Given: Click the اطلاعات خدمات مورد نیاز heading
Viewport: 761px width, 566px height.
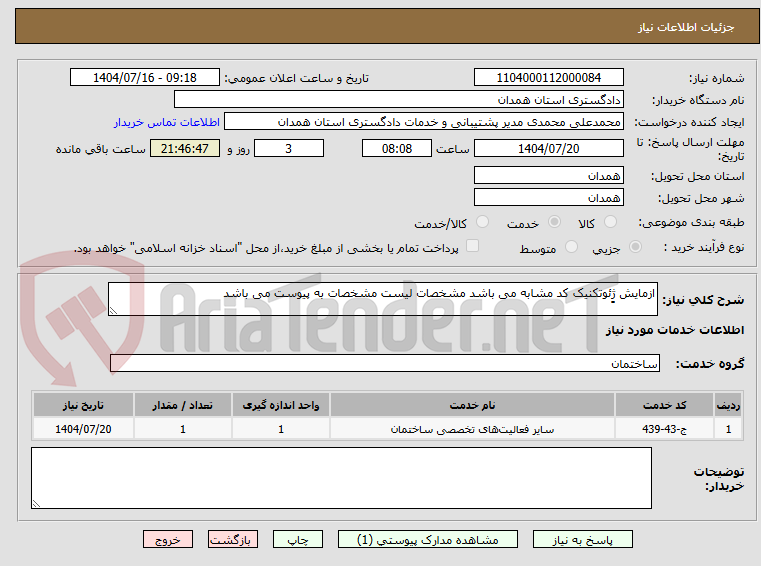Looking at the screenshot, I should pyautogui.click(x=675, y=330).
